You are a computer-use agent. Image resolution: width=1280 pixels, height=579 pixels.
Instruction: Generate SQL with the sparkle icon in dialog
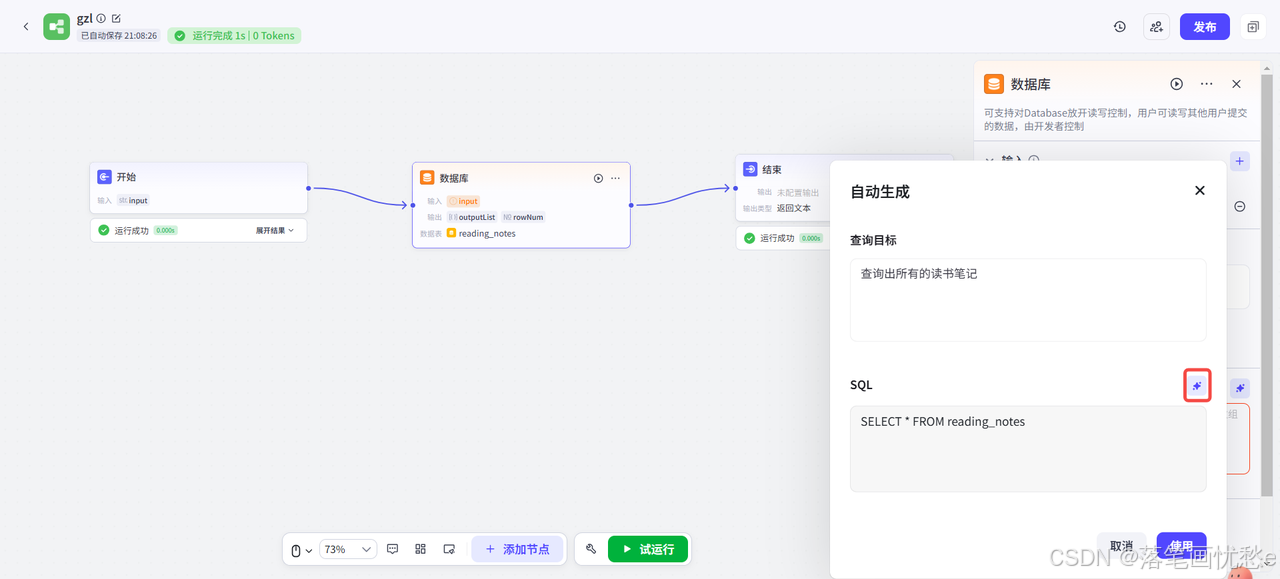[x=1197, y=386]
